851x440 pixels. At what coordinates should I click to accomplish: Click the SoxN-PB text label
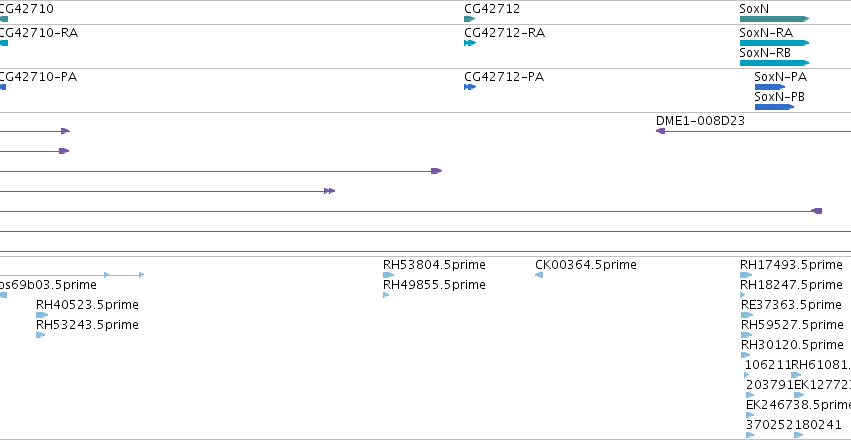[780, 97]
